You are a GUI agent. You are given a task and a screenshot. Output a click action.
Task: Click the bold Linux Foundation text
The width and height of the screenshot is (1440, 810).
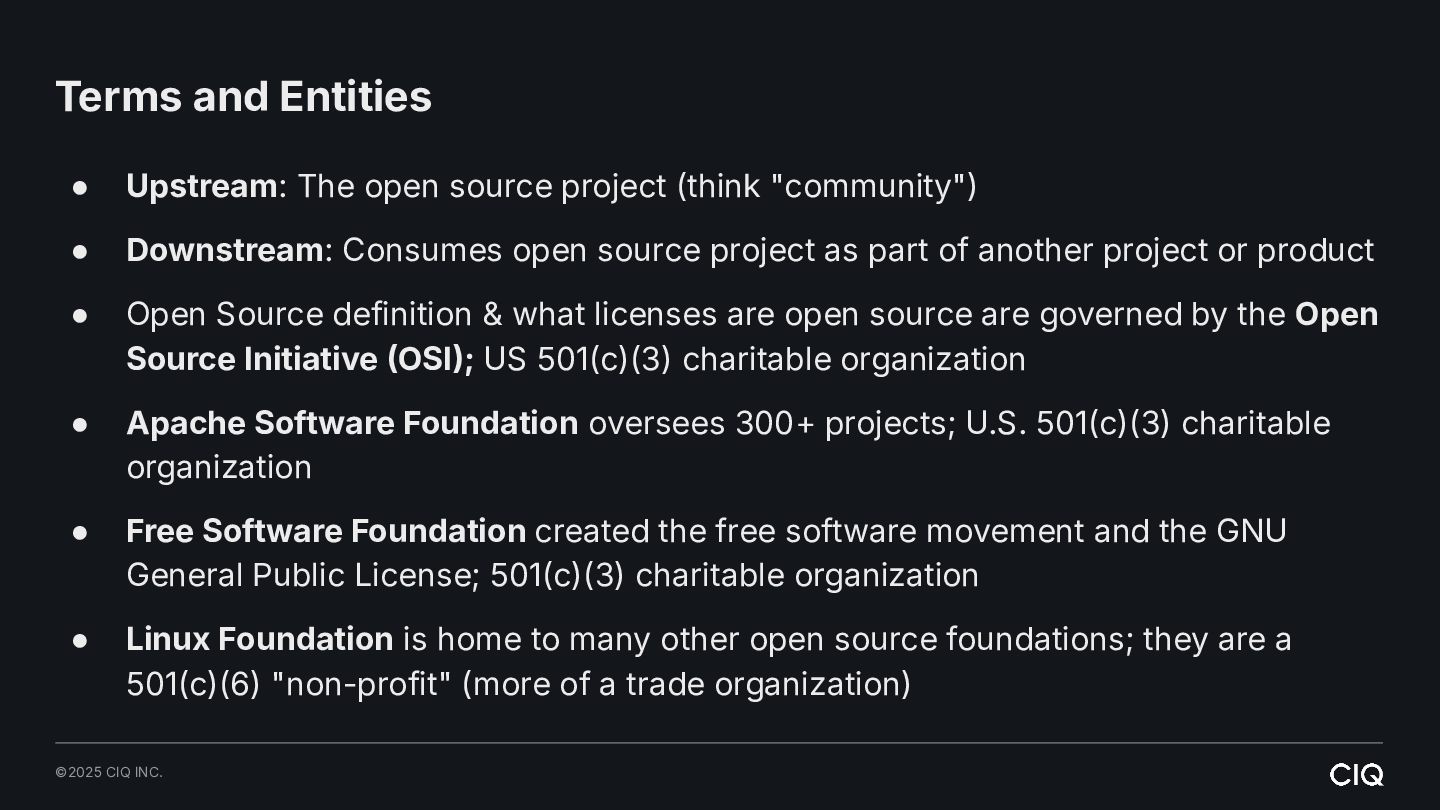point(260,639)
